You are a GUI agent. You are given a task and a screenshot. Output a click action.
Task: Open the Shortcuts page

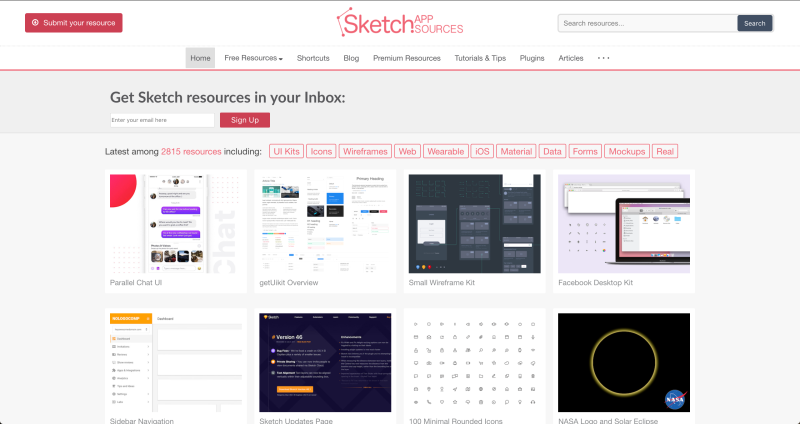tap(313, 58)
